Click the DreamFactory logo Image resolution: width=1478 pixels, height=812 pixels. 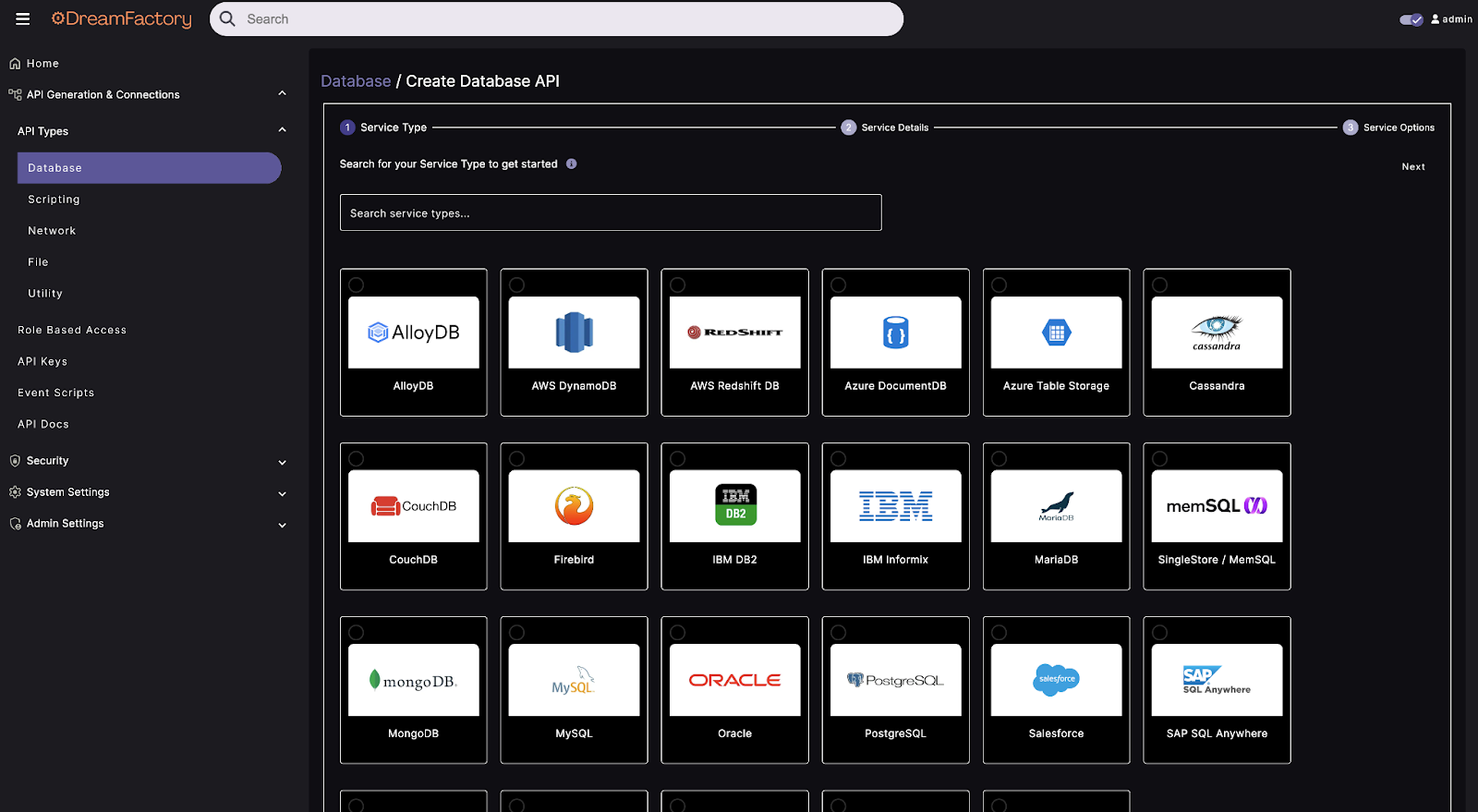[122, 18]
